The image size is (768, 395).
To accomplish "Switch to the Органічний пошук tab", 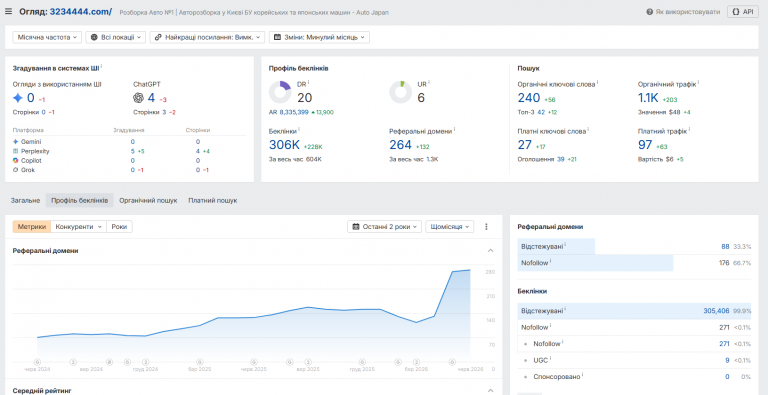I will [x=148, y=200].
